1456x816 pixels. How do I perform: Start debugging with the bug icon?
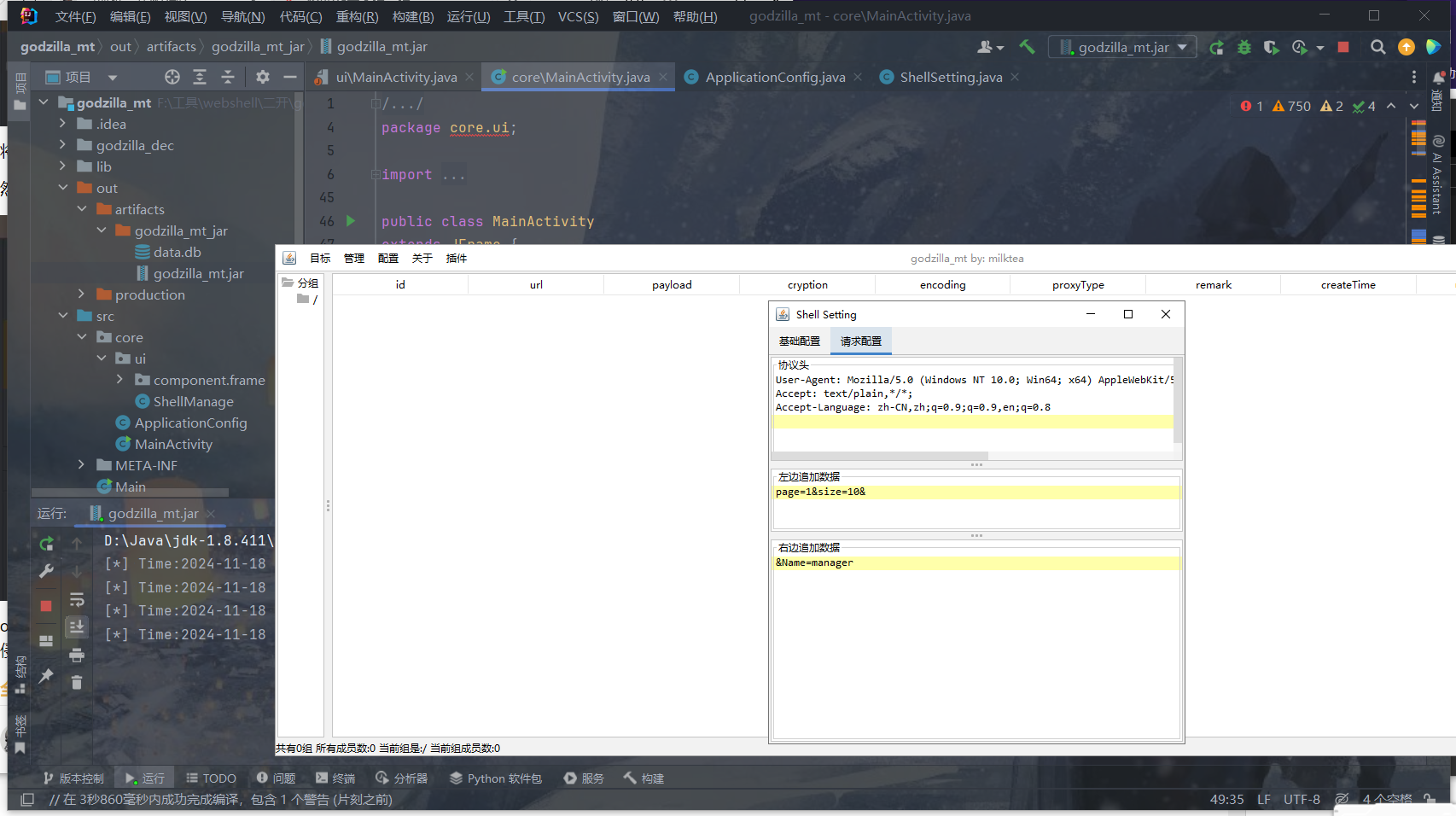click(1244, 48)
